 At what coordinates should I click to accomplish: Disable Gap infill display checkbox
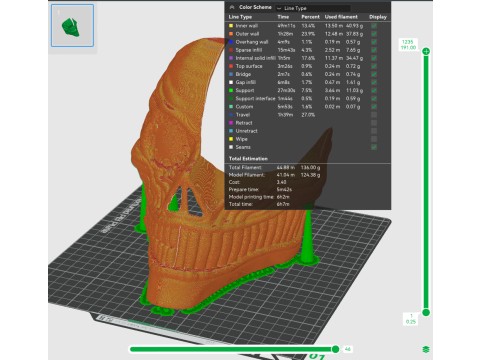tap(374, 82)
